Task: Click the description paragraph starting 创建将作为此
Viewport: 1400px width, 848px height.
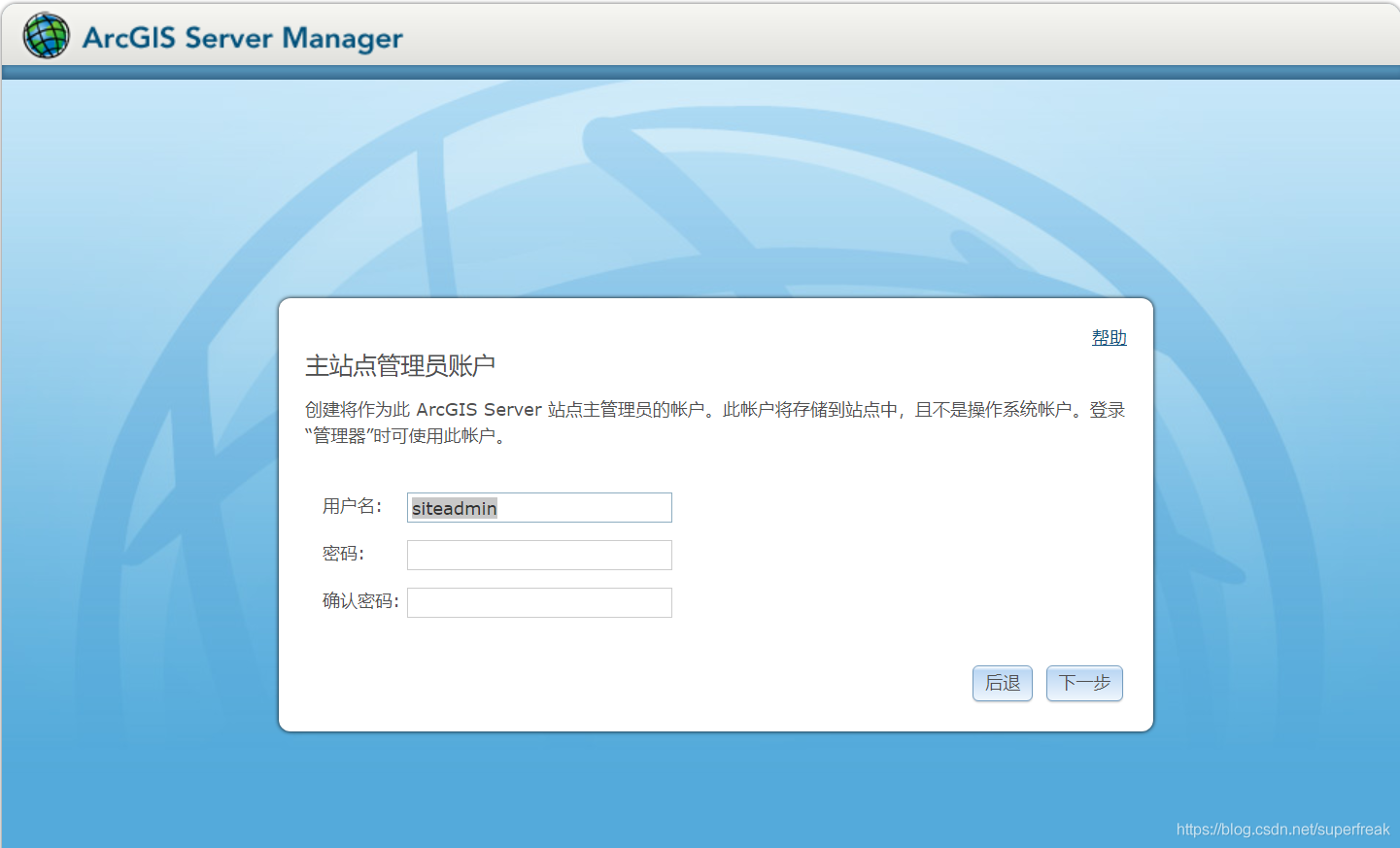Action: [x=715, y=423]
